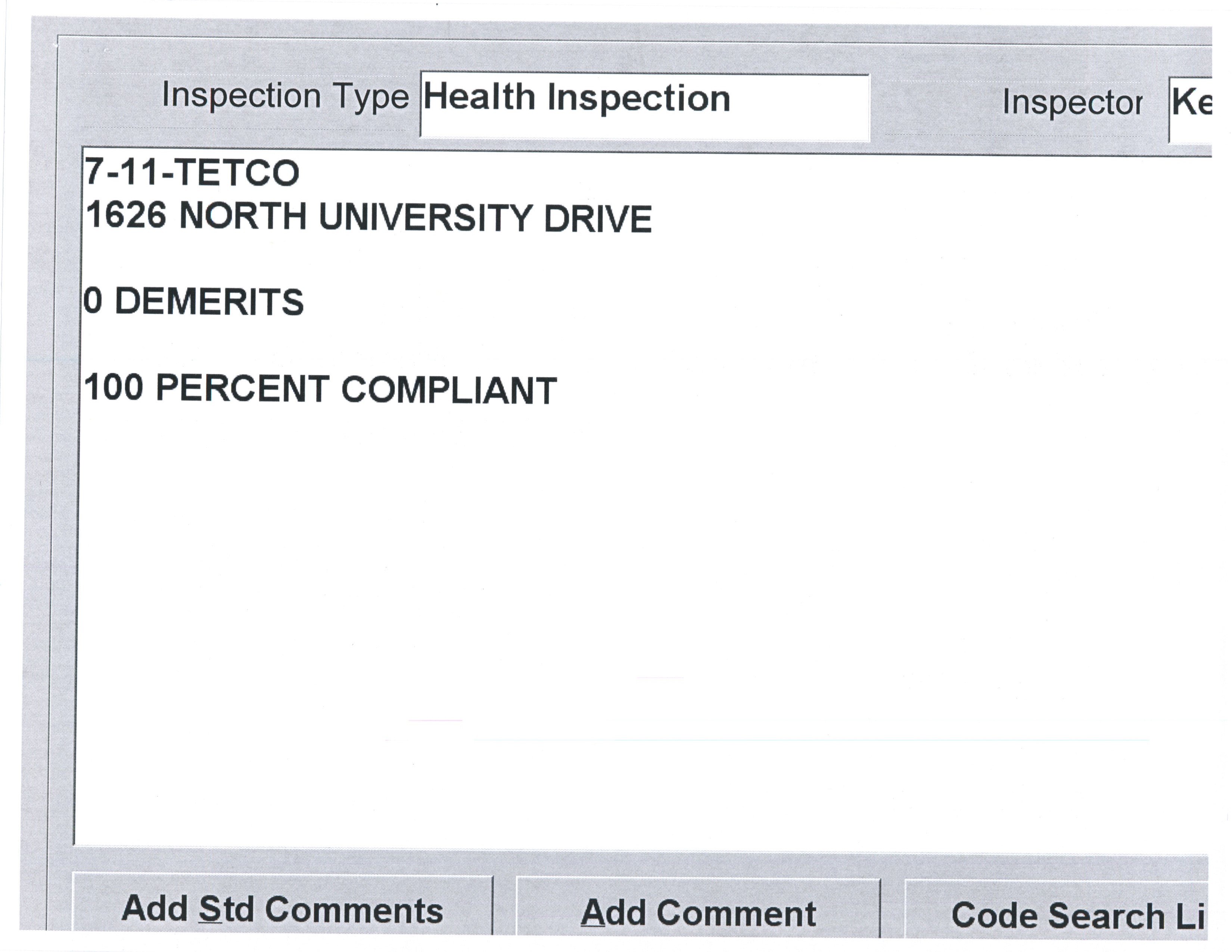Click the word DEMERITS in comments
Image resolution: width=1232 pixels, height=952 pixels.
click(x=209, y=302)
